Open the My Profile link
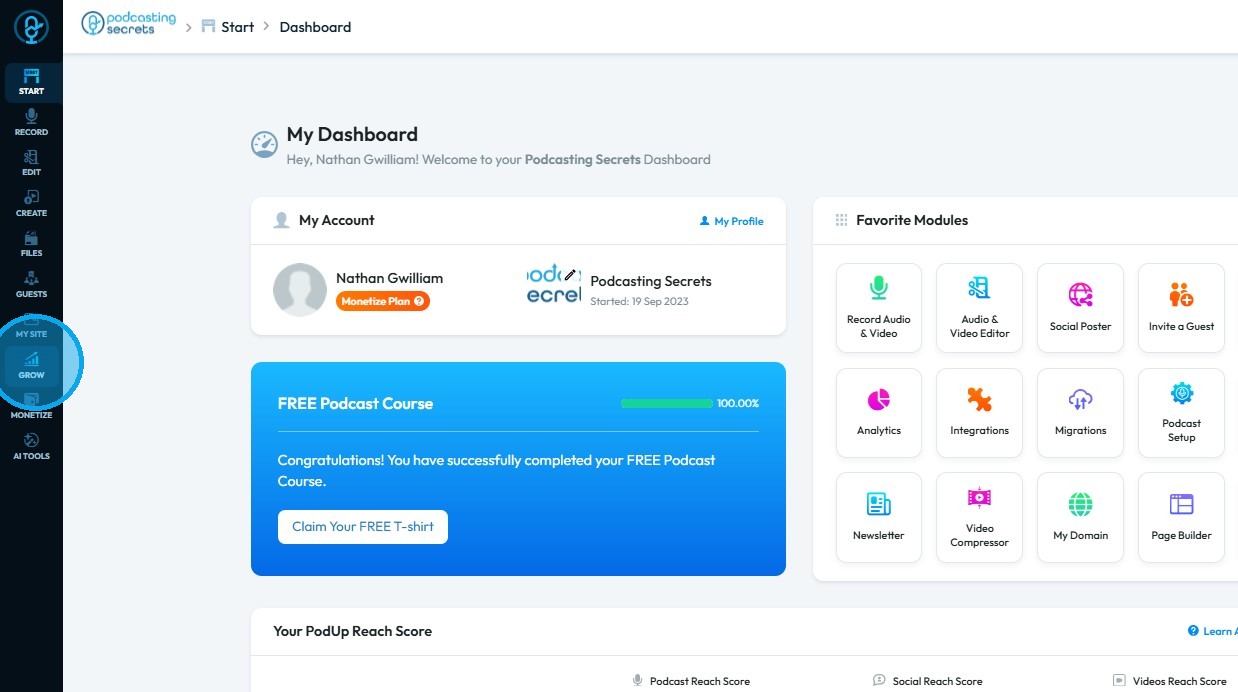This screenshot has height=692, width=1238. click(x=731, y=221)
